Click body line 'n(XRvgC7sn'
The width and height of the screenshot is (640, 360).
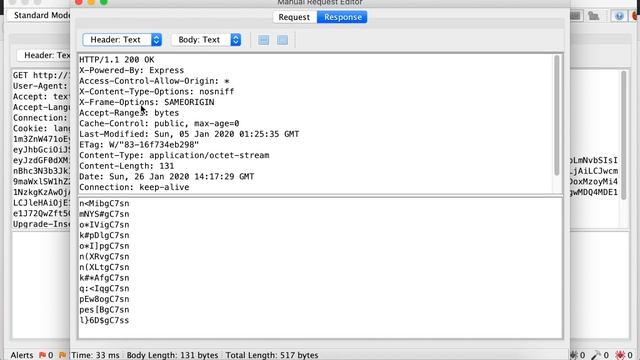[x=104, y=256]
